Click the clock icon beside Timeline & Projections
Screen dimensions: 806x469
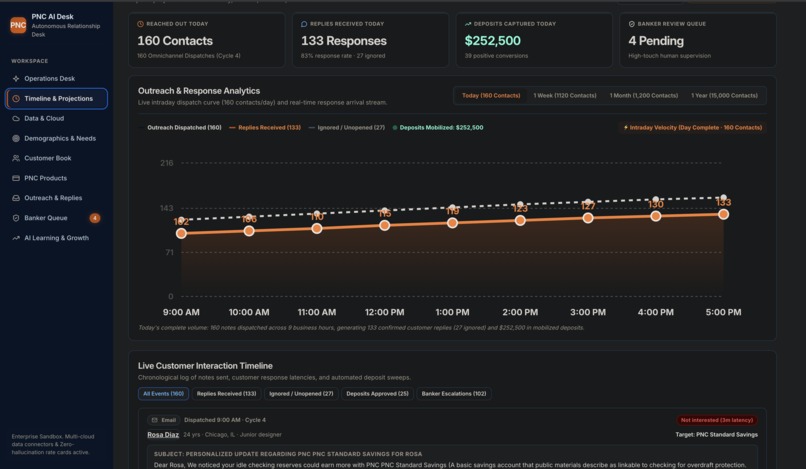16,99
